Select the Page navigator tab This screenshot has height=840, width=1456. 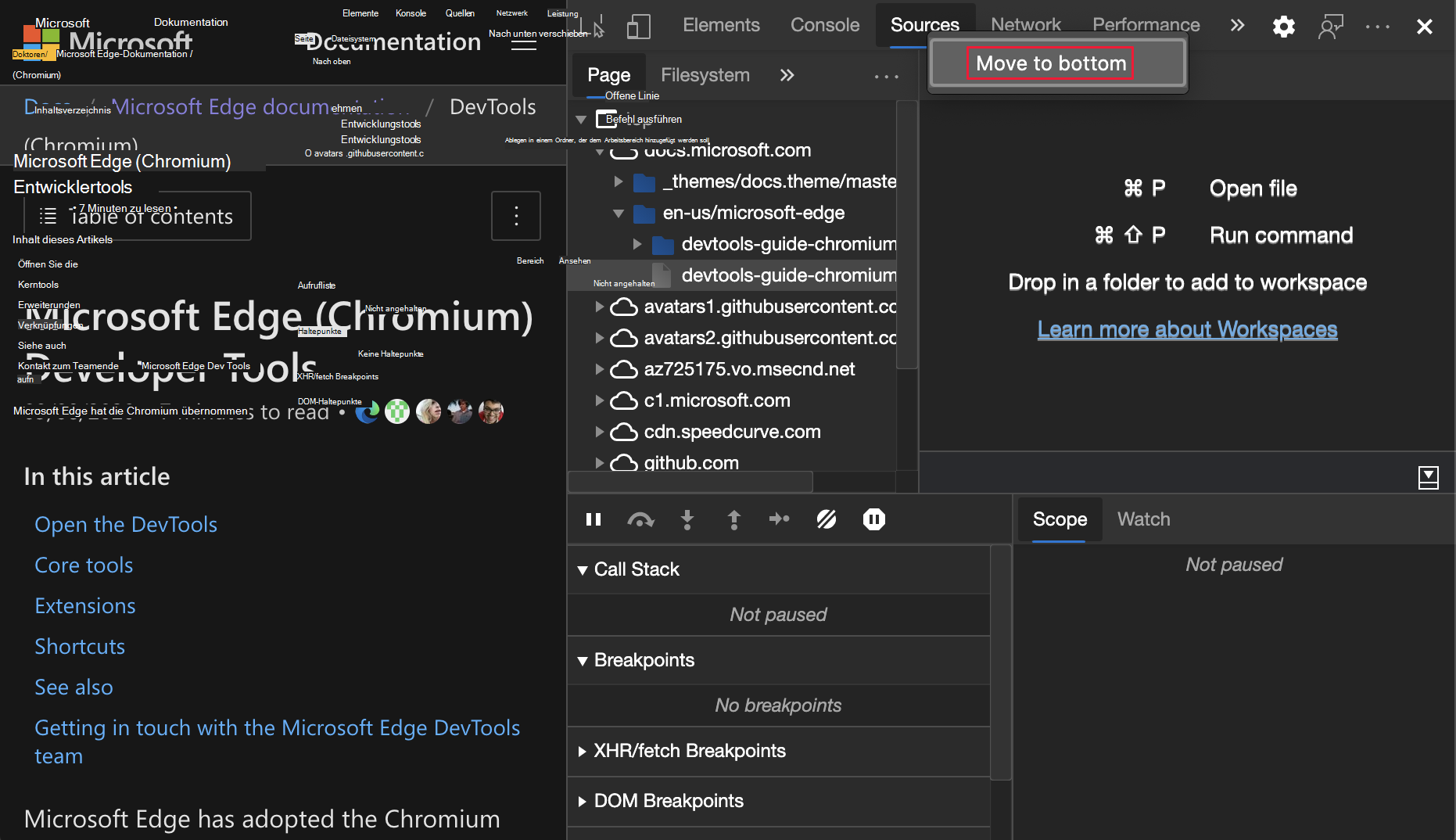[608, 75]
